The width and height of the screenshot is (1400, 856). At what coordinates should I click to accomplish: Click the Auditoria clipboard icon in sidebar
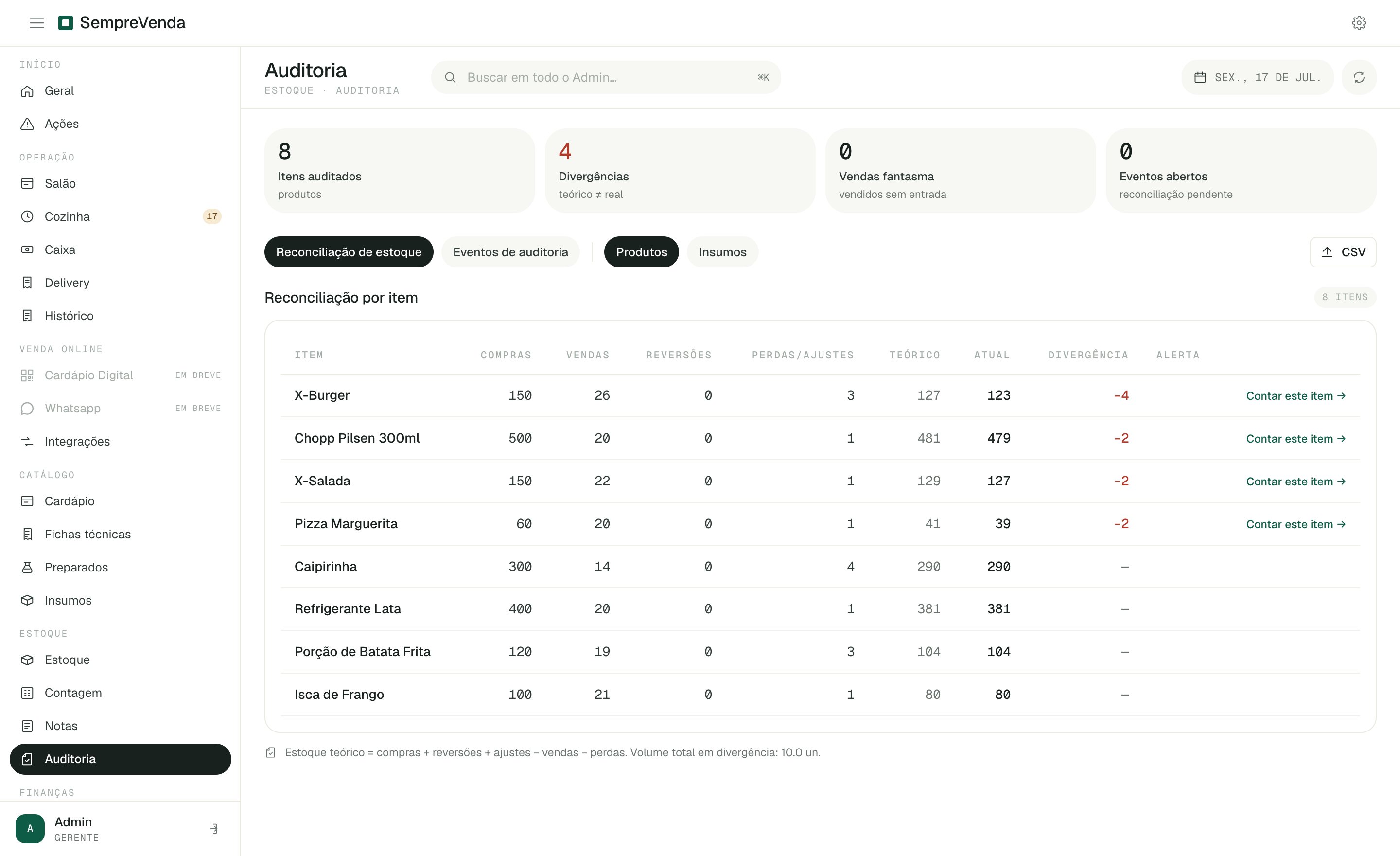click(27, 759)
